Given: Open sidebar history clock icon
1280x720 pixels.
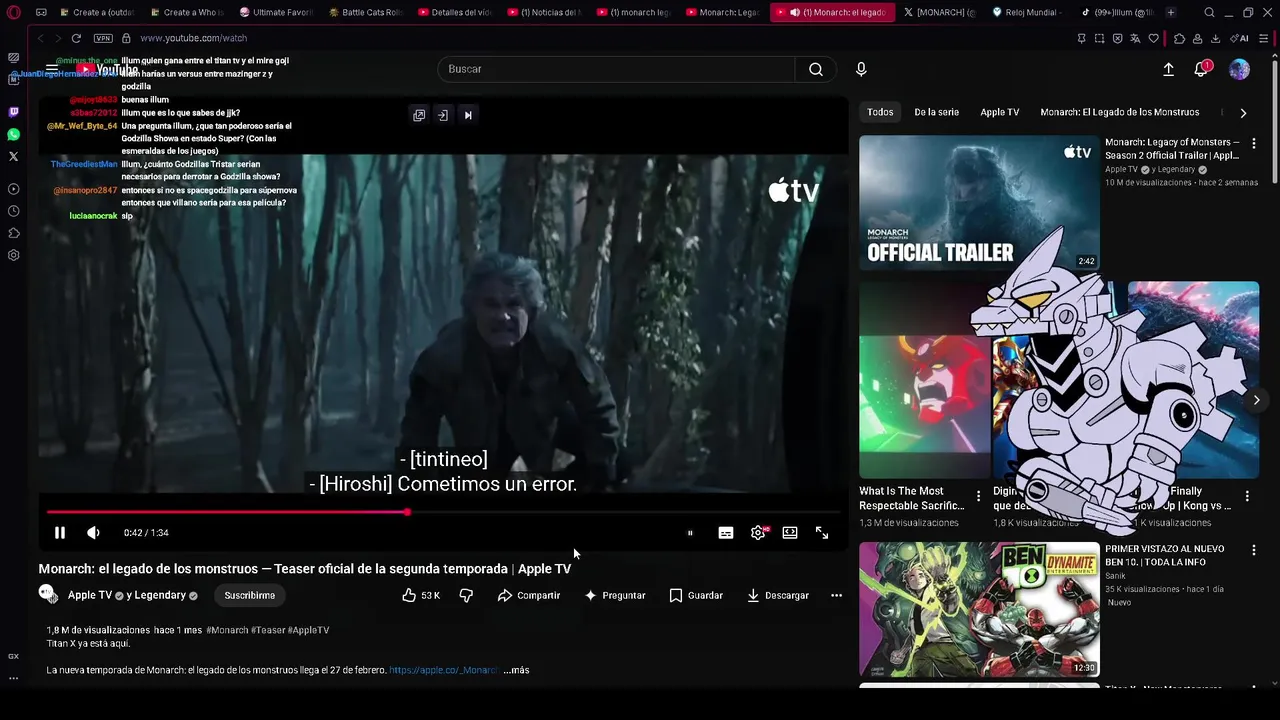Looking at the screenshot, I should (13, 211).
